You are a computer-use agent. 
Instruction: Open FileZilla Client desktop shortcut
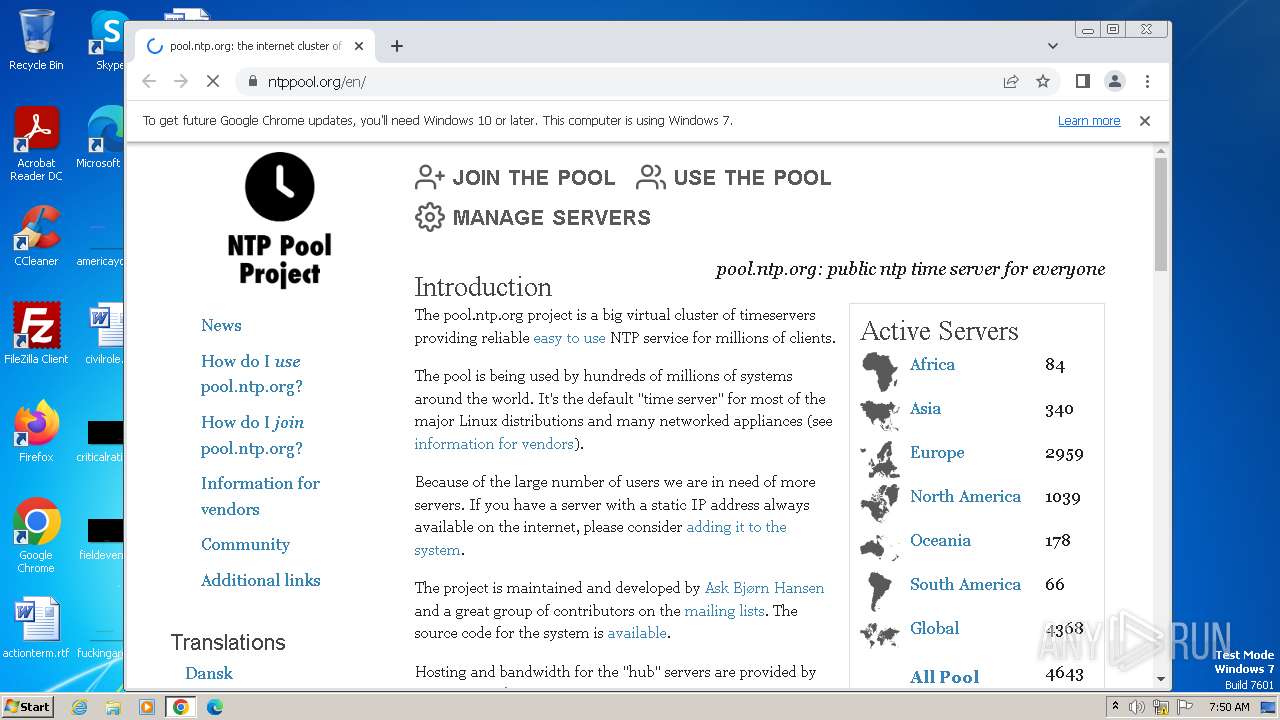point(36,333)
